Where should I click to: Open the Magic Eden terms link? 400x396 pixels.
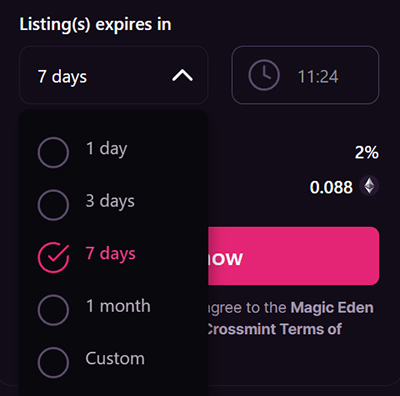coord(332,307)
